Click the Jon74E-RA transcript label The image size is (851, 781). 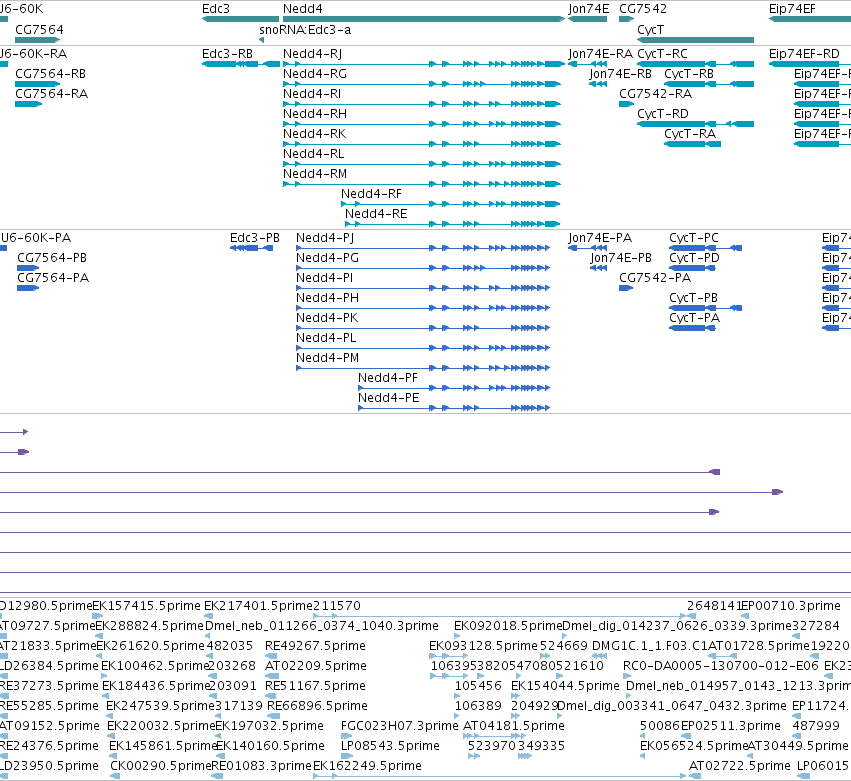click(600, 54)
